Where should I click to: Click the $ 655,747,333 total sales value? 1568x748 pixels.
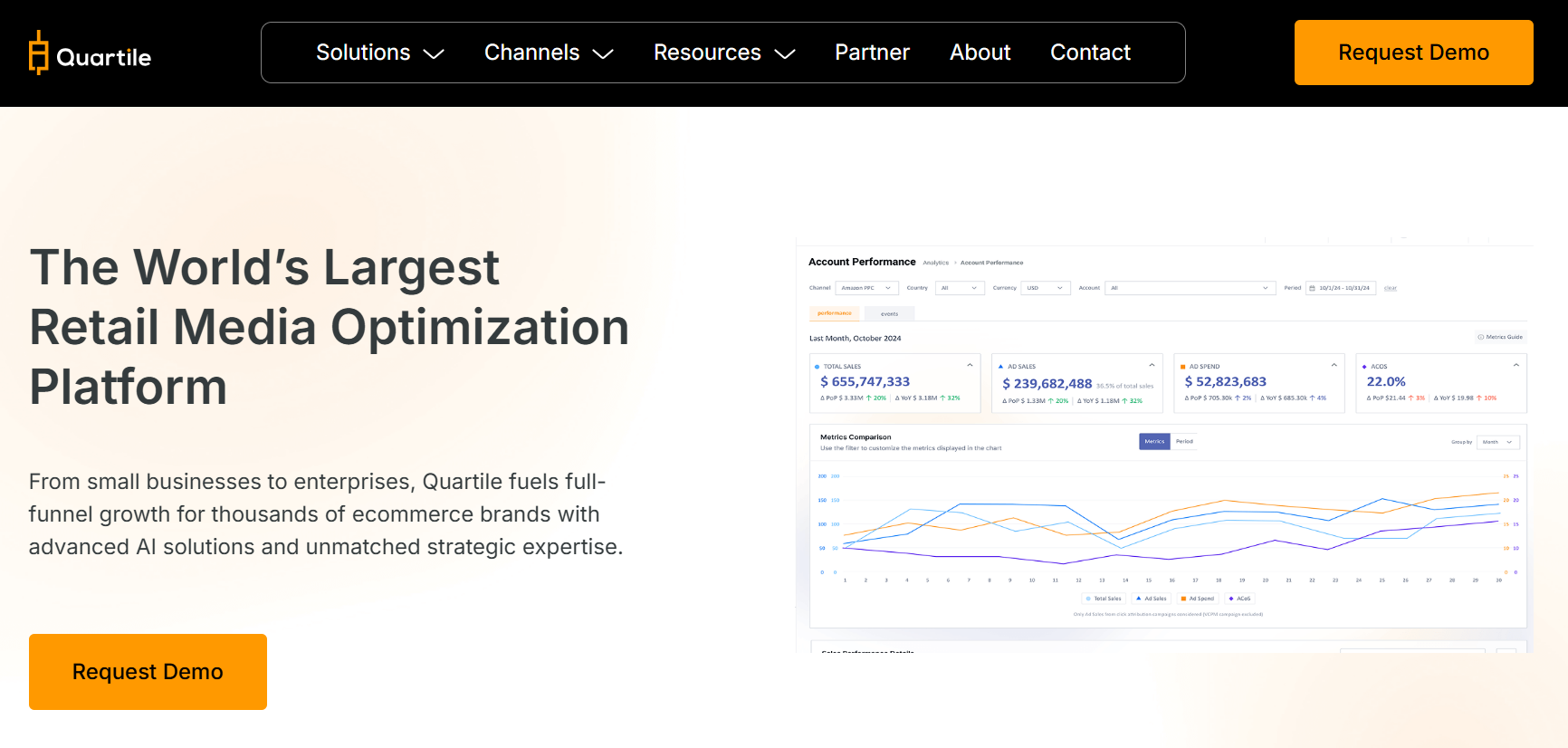(865, 381)
